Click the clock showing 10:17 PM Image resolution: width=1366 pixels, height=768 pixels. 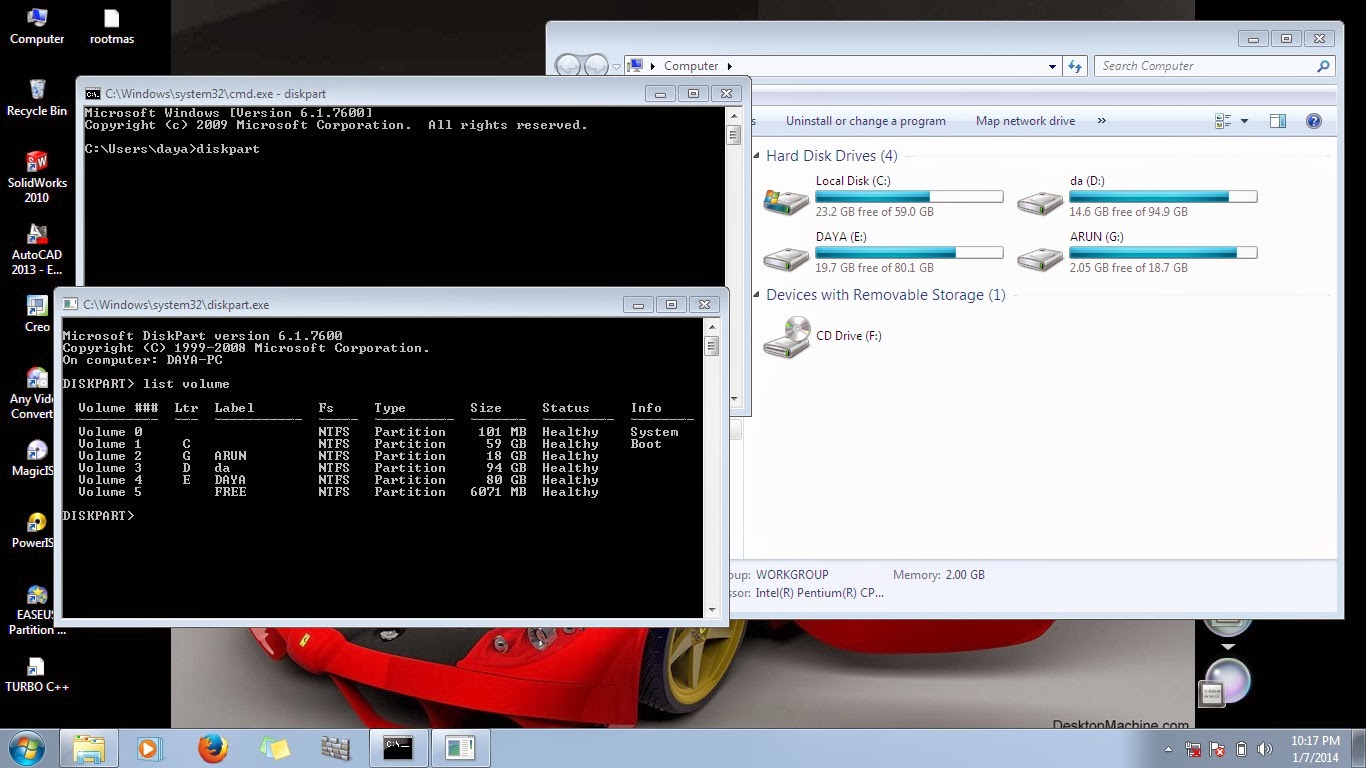(x=1315, y=741)
